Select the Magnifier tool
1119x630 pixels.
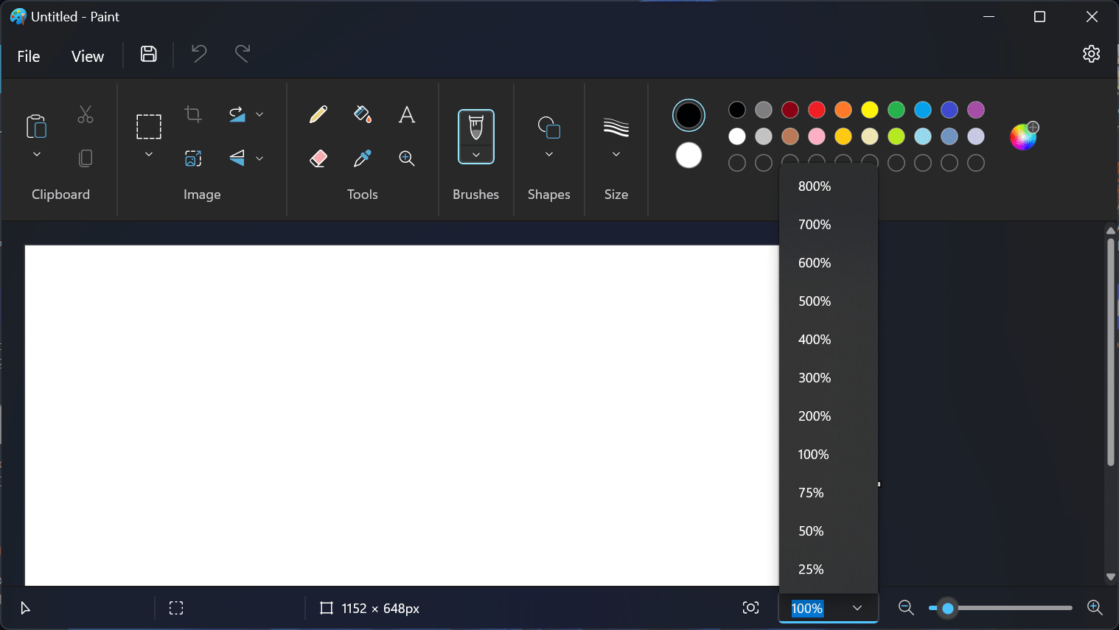pyautogui.click(x=406, y=157)
